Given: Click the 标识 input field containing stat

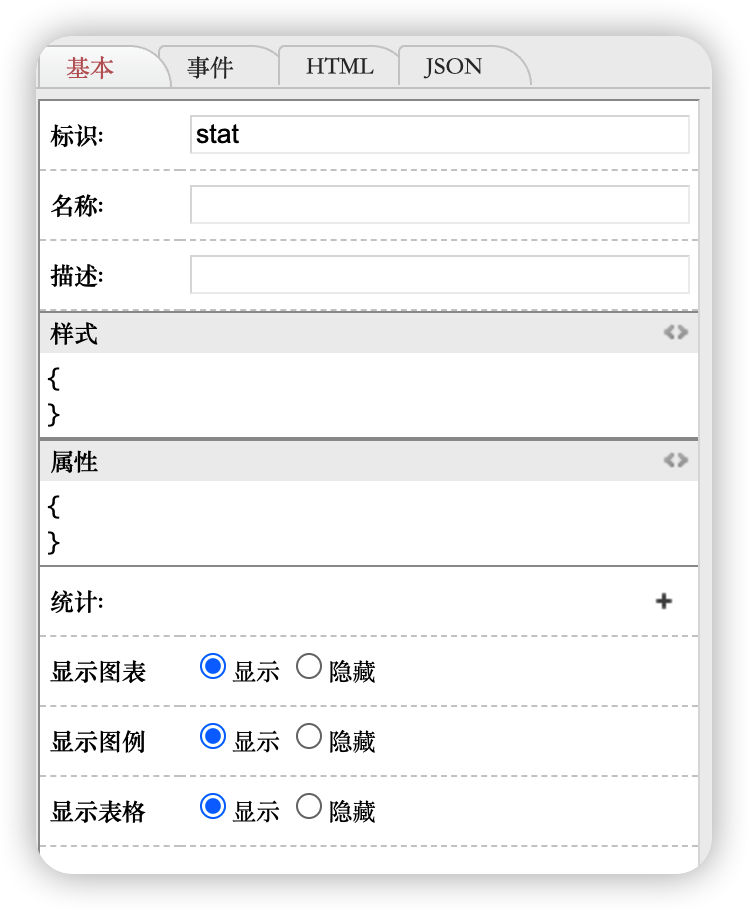Looking at the screenshot, I should coord(439,135).
